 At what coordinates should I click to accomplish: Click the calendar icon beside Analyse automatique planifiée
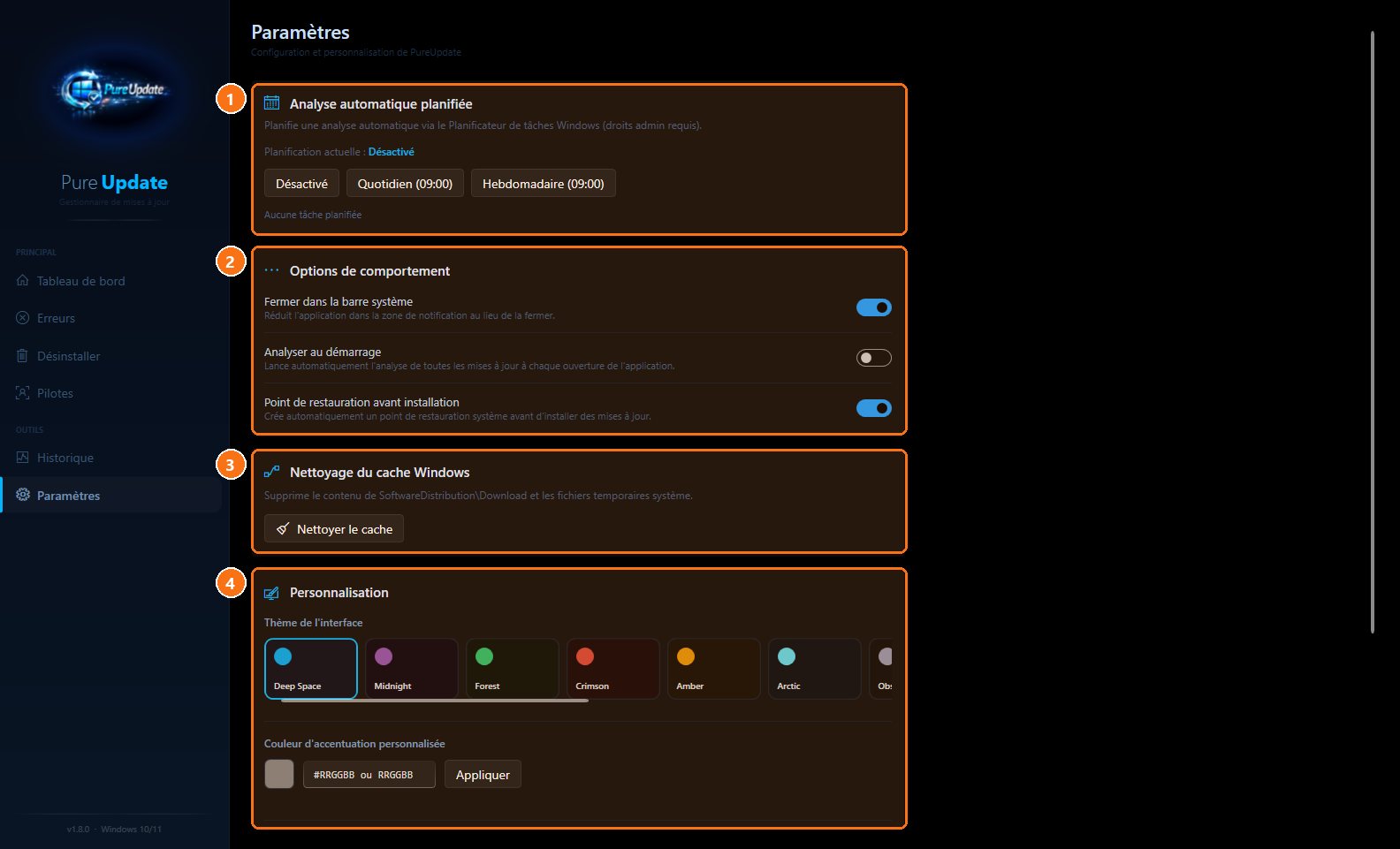[x=272, y=102]
